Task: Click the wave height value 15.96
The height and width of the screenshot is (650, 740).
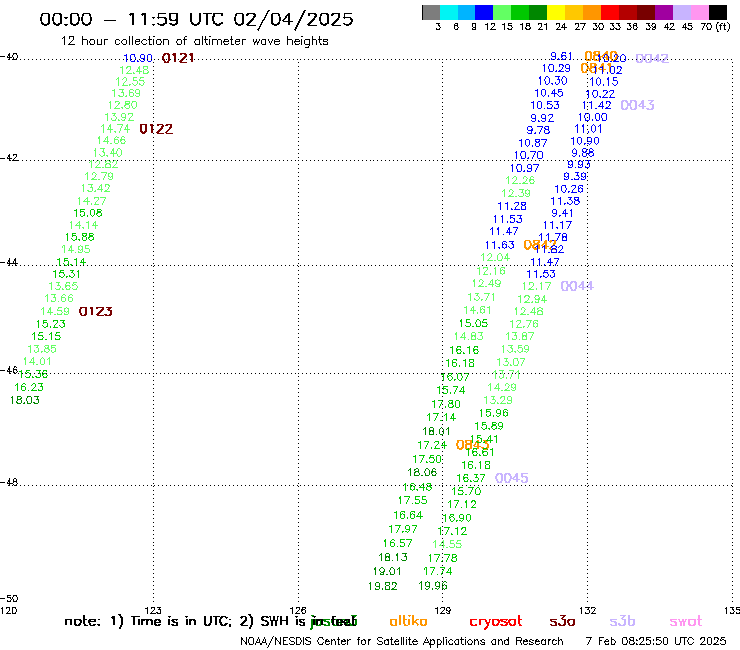Action: tap(494, 413)
